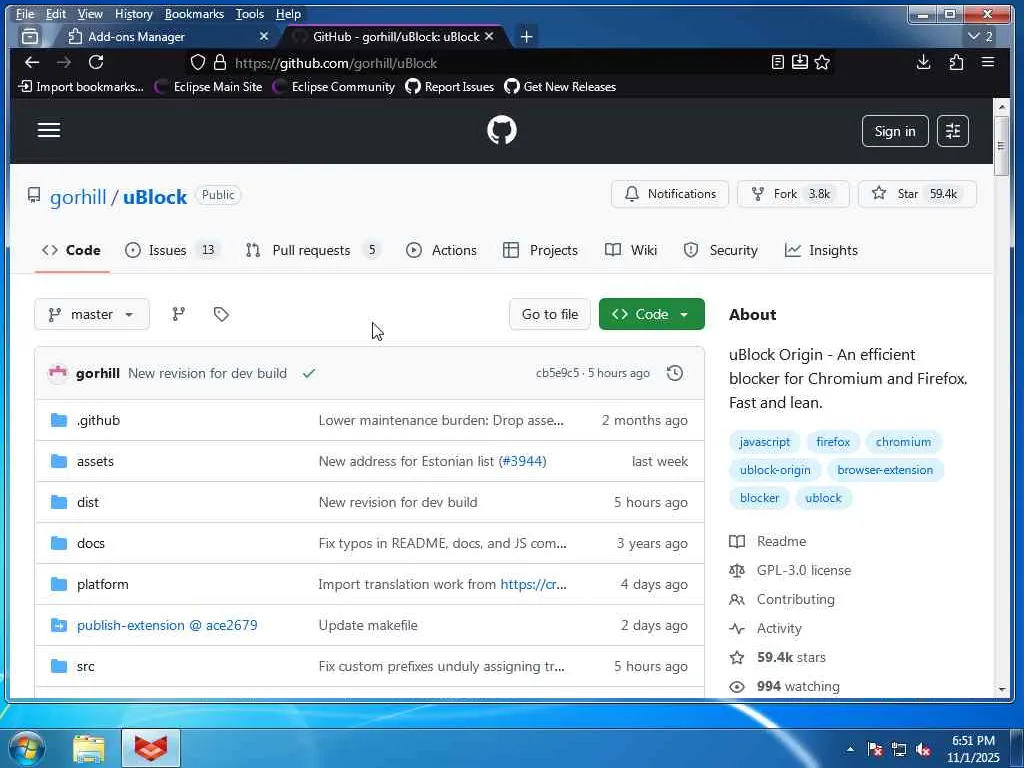
Task: Click the page vertical scrollbar thumb
Action: coord(1001,146)
